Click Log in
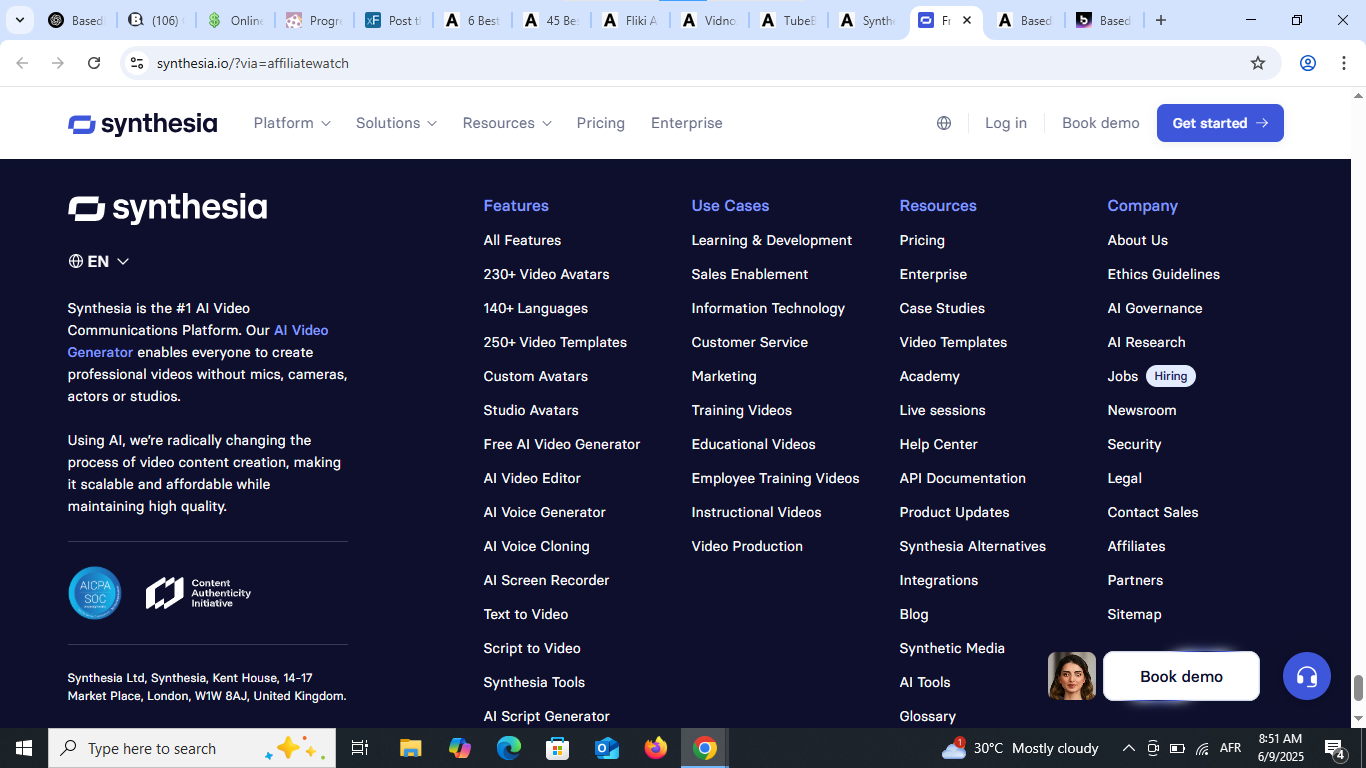 click(x=1006, y=123)
